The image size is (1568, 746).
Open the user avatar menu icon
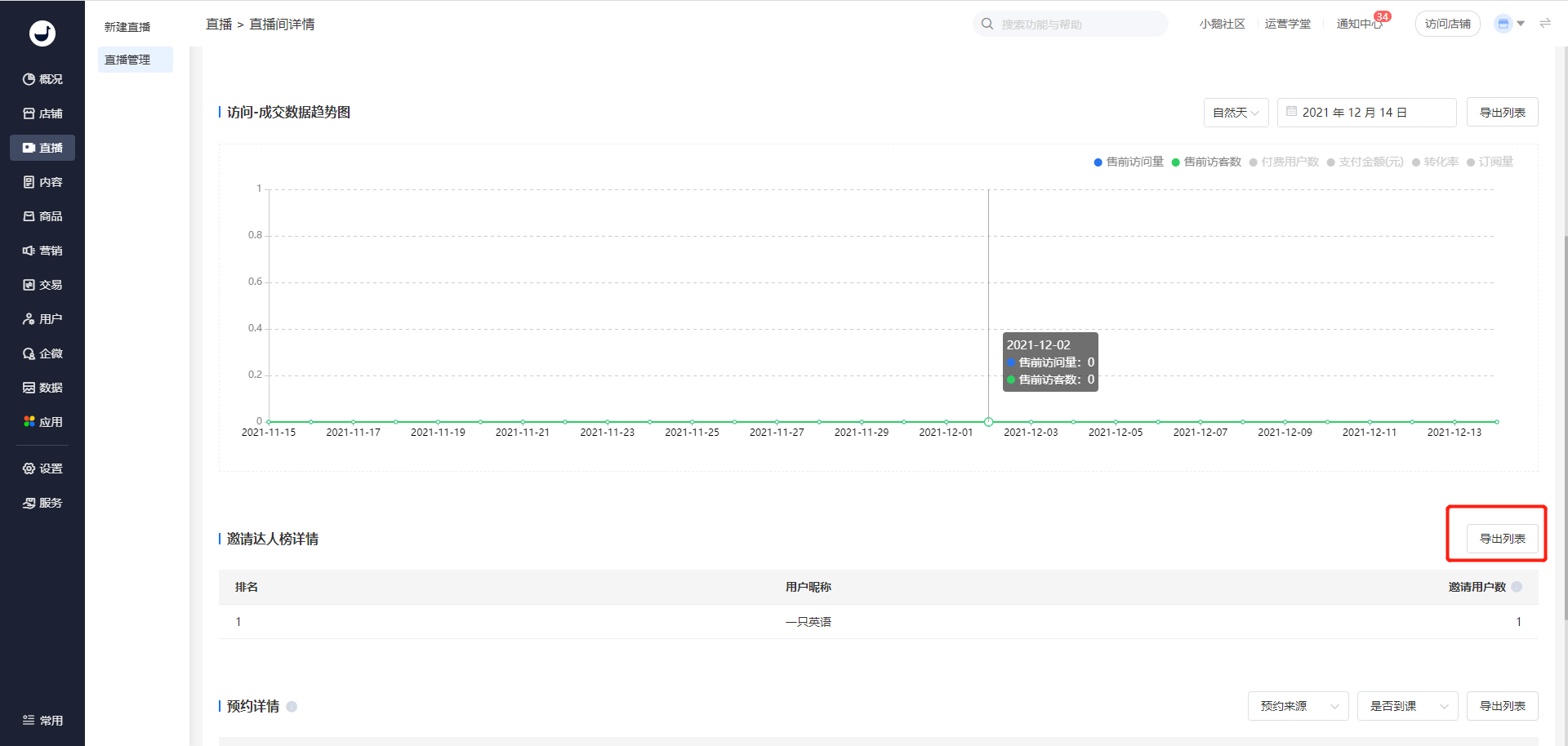tap(1503, 24)
